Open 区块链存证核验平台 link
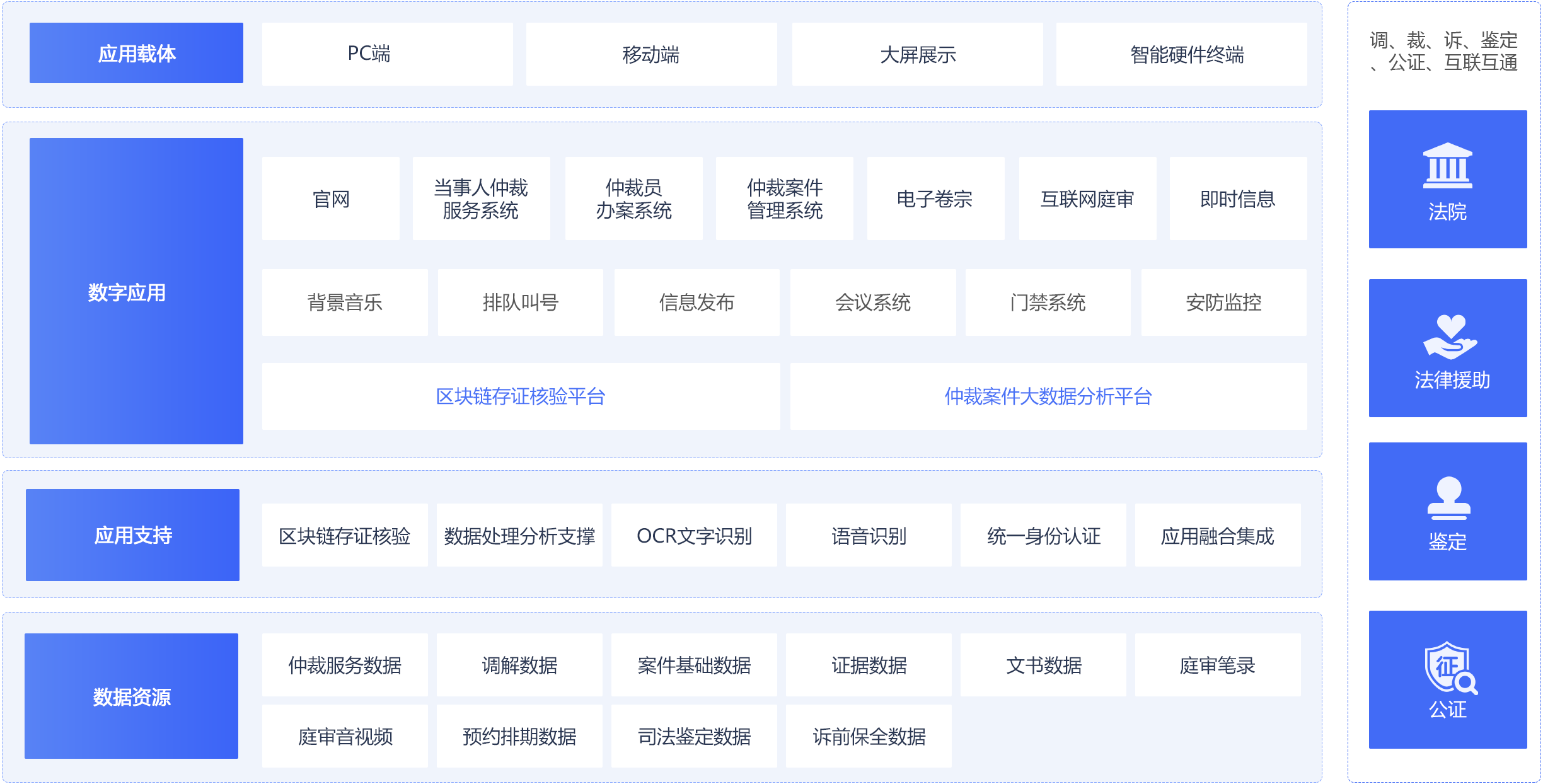 [521, 396]
